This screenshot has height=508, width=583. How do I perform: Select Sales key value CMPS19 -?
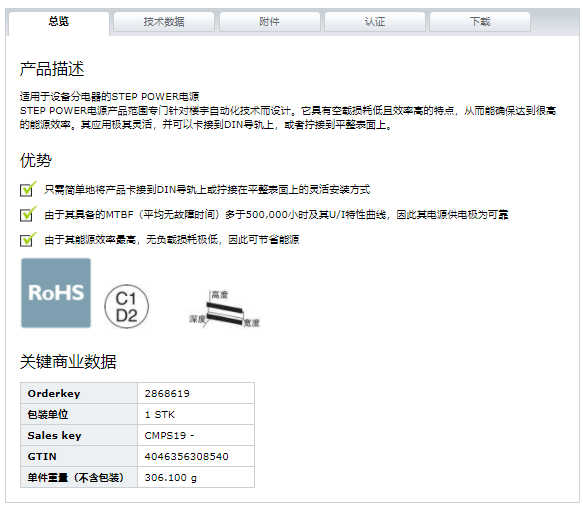(169, 435)
